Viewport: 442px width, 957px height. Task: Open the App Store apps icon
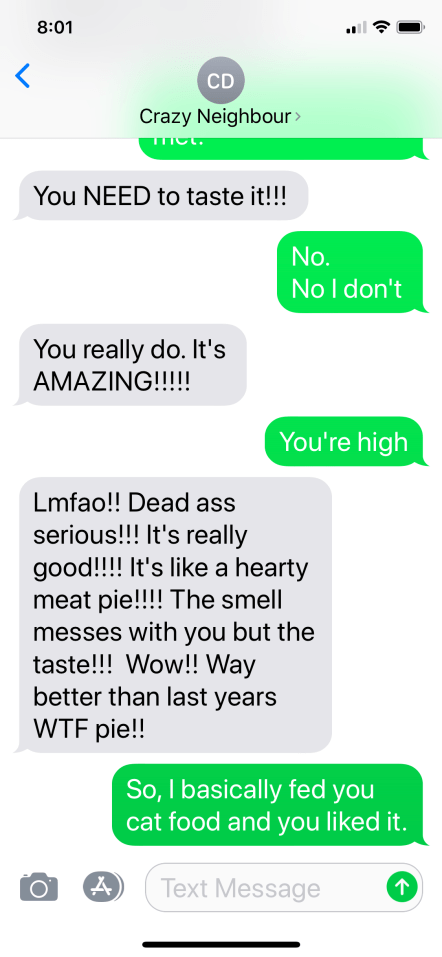103,886
